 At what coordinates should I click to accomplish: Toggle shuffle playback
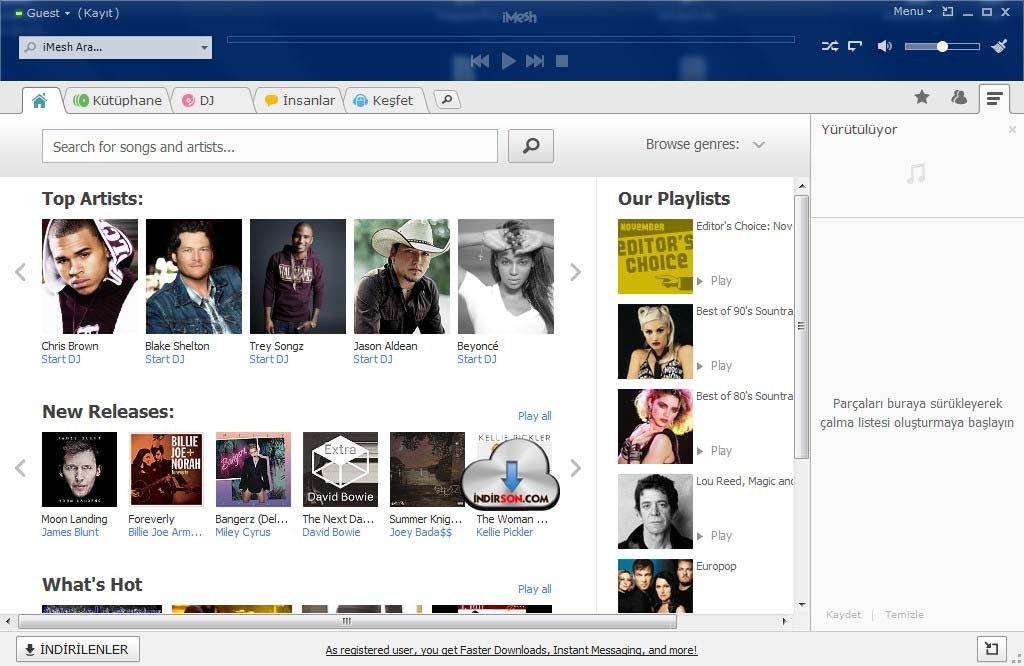pyautogui.click(x=829, y=46)
